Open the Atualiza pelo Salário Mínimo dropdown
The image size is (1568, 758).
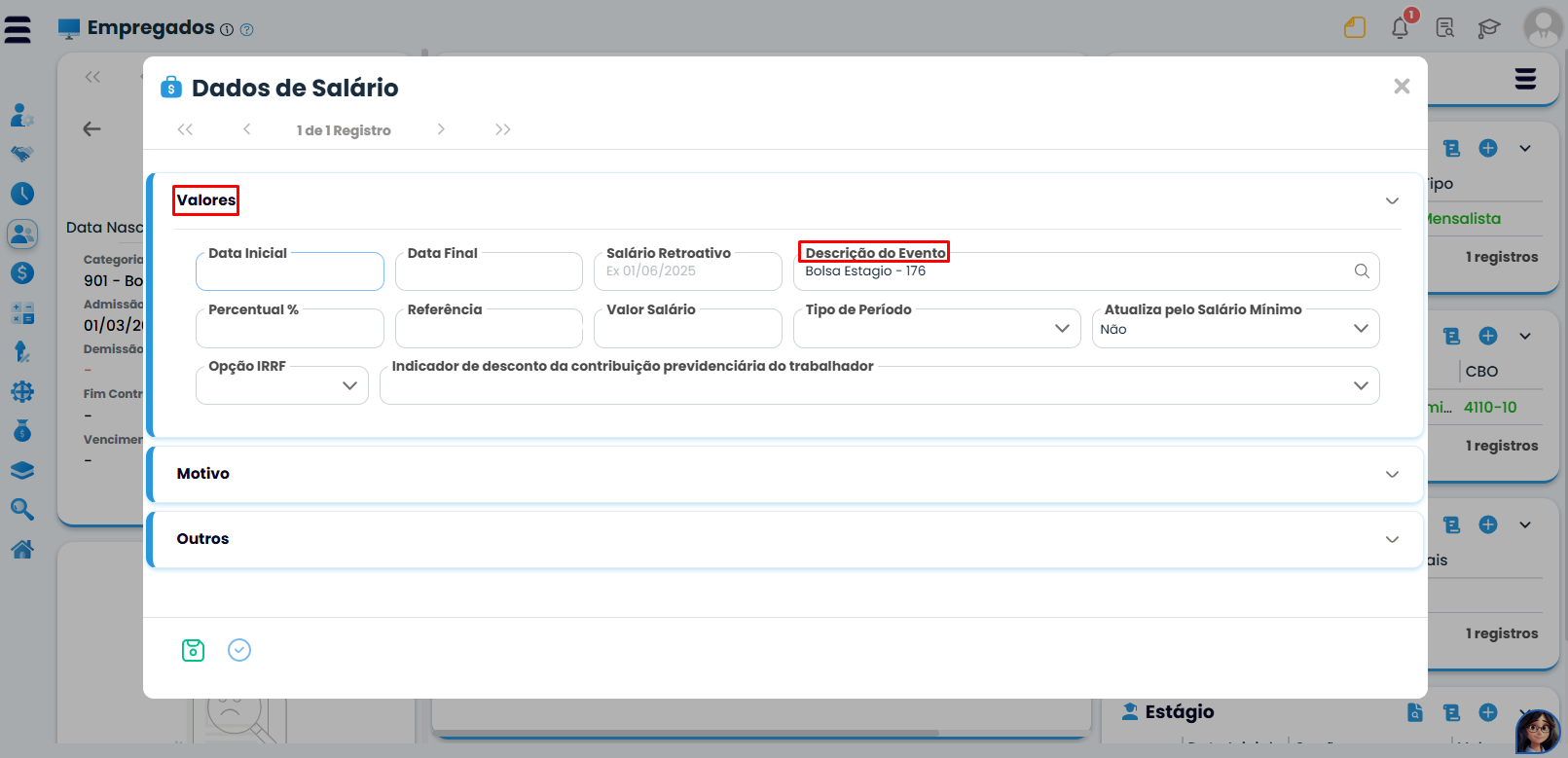(1234, 329)
